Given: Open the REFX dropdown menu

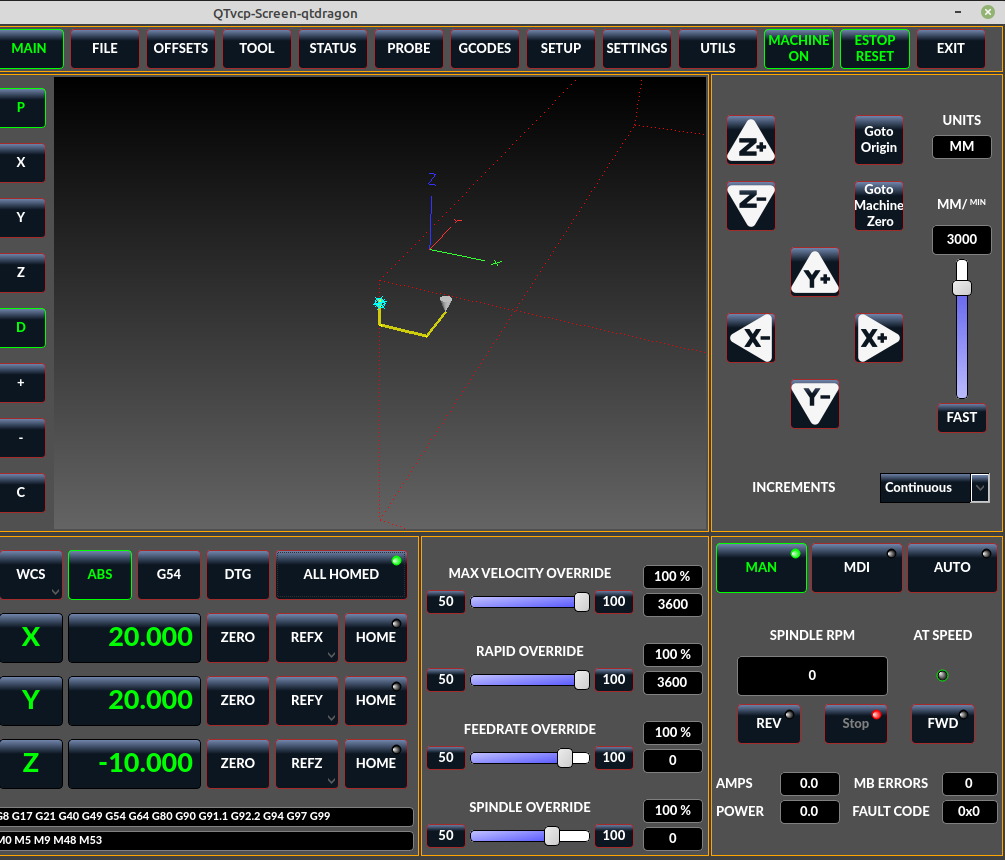Looking at the screenshot, I should point(307,638).
